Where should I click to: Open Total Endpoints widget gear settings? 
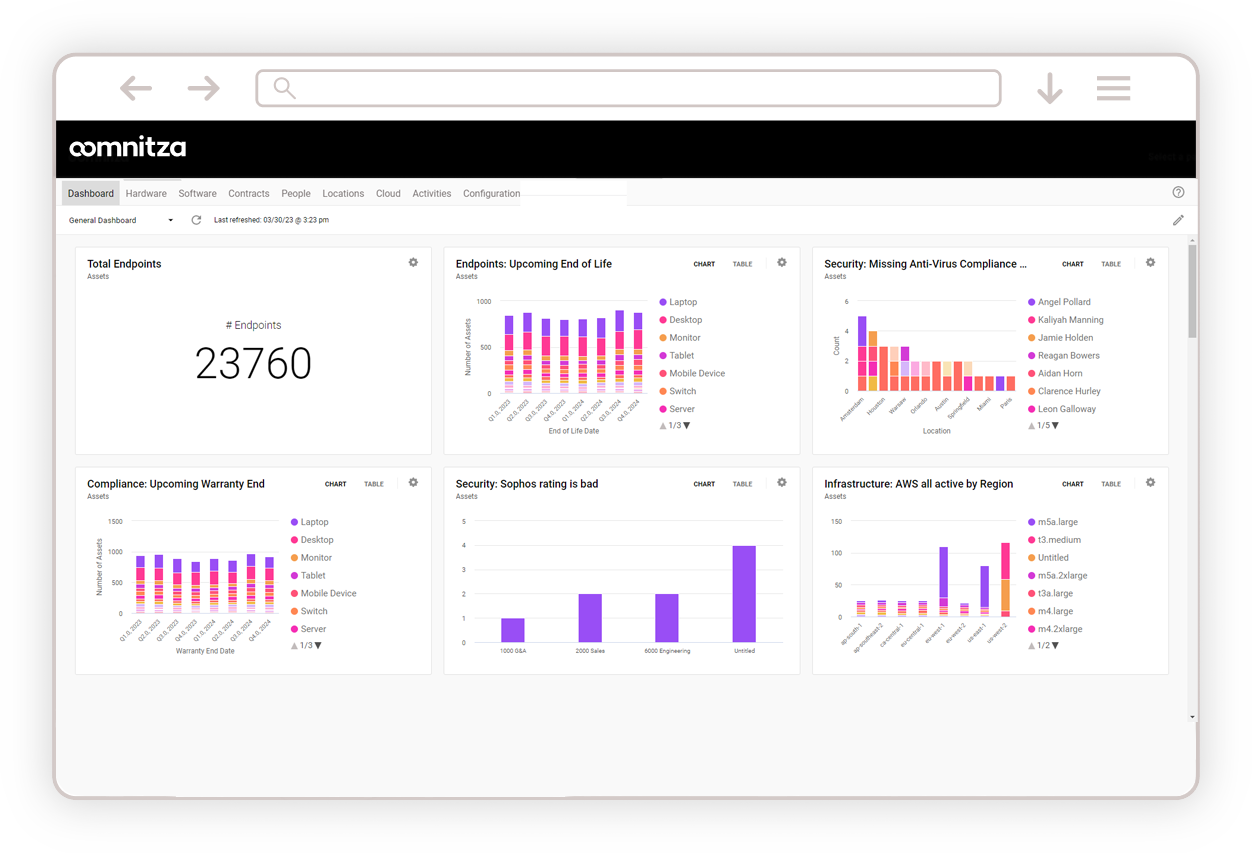pyautogui.click(x=413, y=262)
